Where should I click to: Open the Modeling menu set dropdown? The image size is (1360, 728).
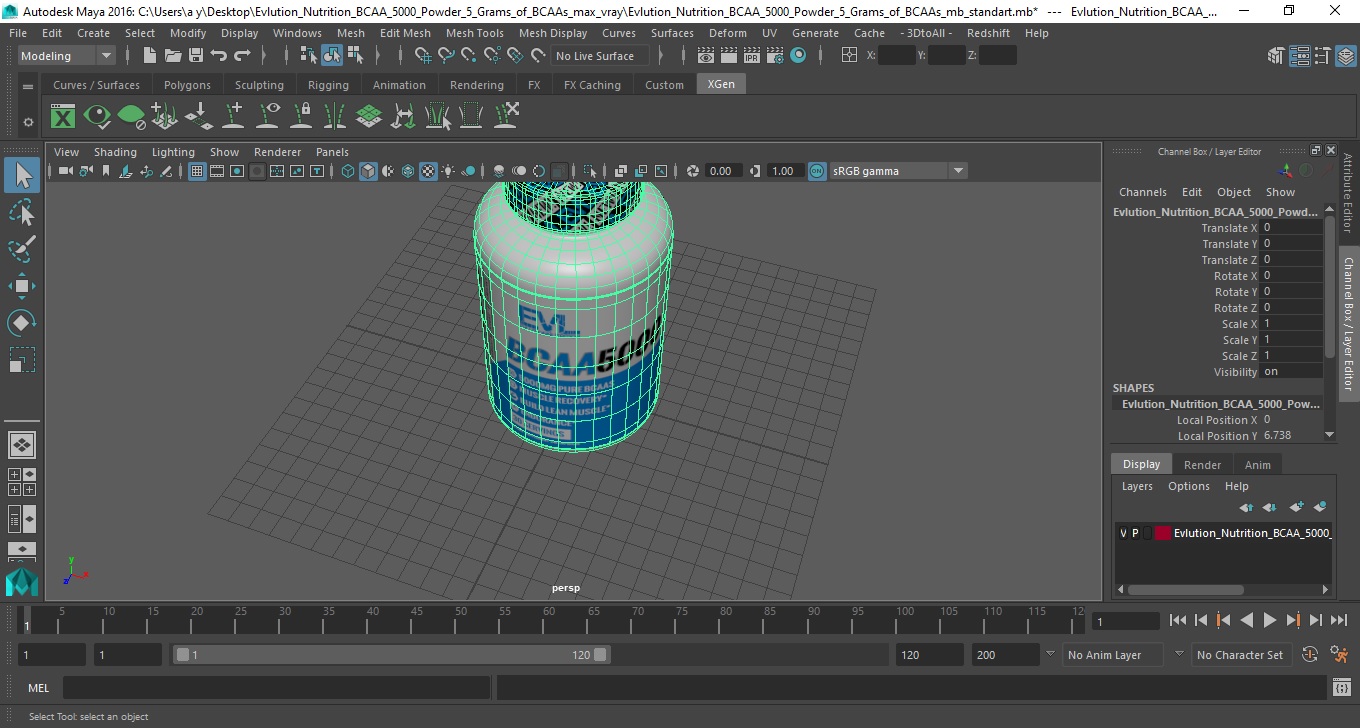67,56
